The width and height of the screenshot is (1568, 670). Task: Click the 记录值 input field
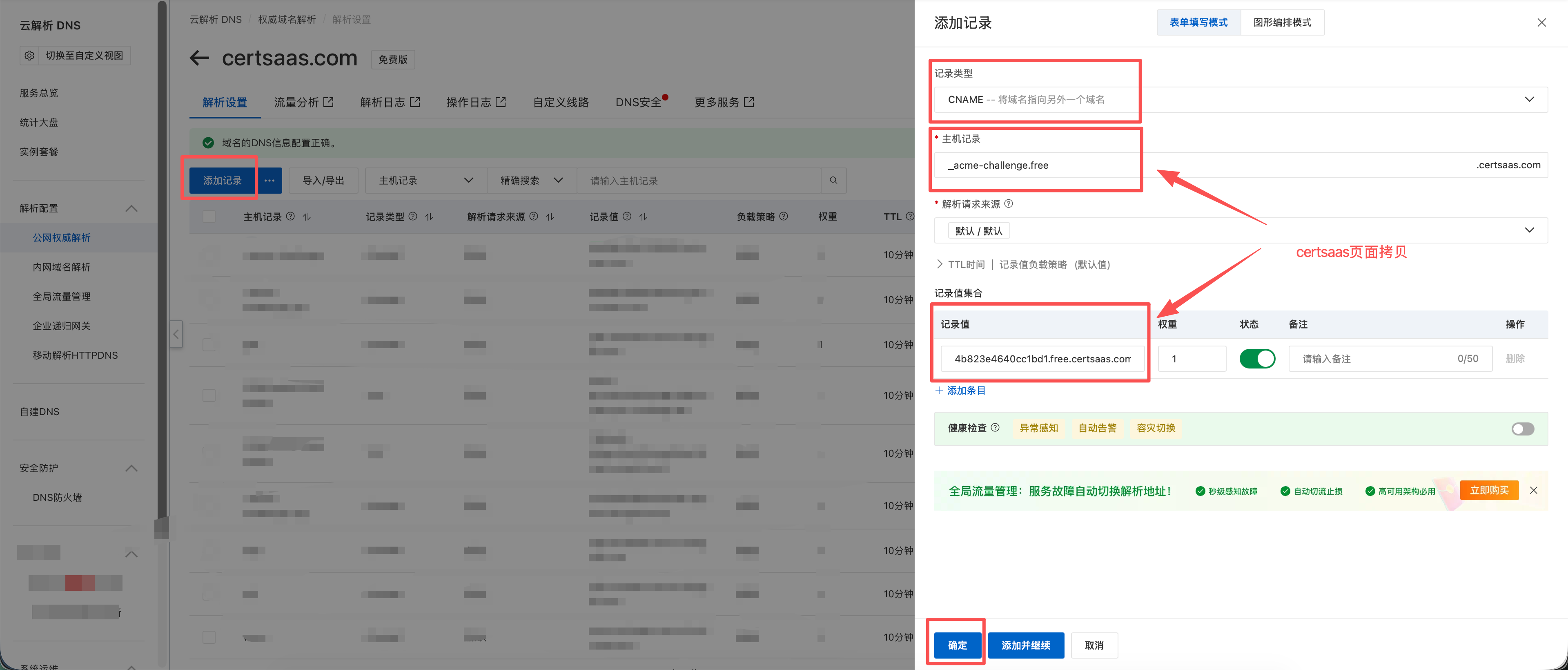(x=1042, y=359)
